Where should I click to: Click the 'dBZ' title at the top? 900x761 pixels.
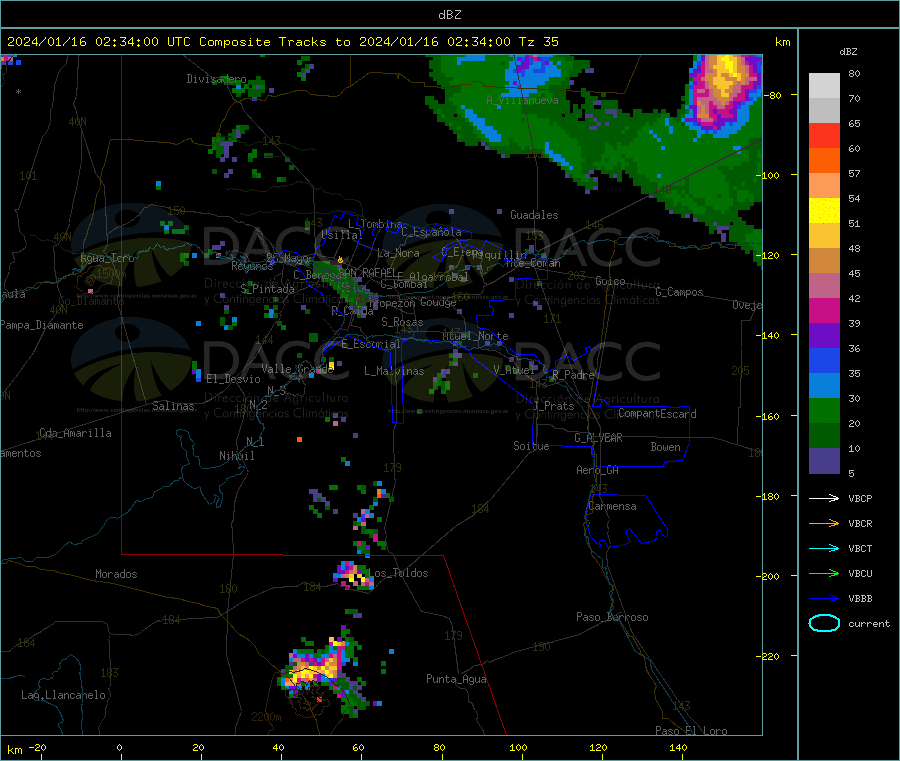pos(449,15)
